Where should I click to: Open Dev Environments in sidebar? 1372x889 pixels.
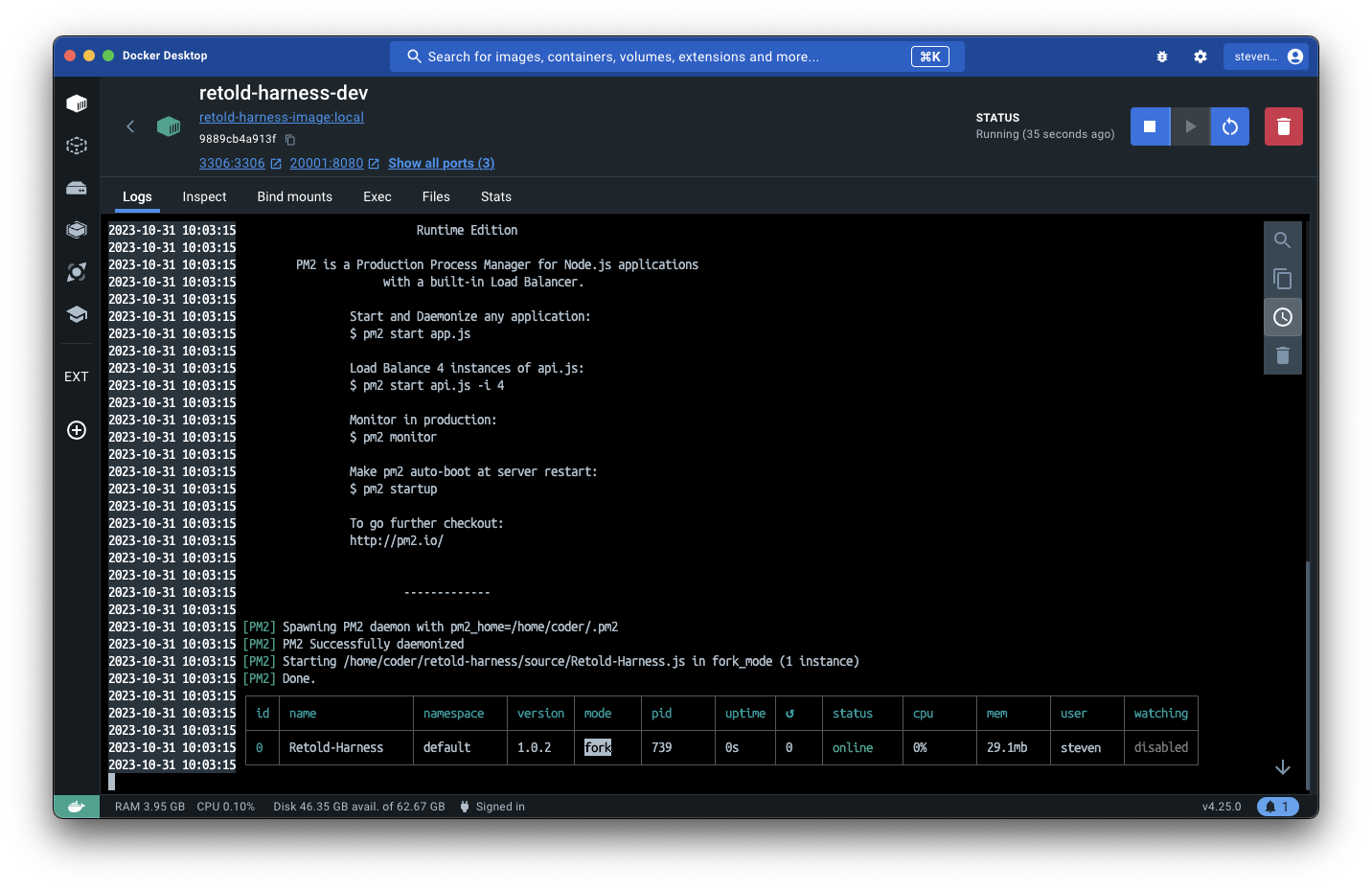77,230
